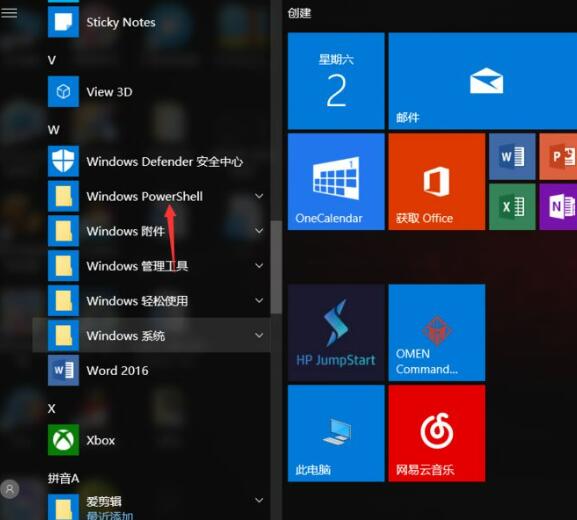Image resolution: width=577 pixels, height=520 pixels.
Task: Open the OMEN Command tile
Action: coord(437,333)
